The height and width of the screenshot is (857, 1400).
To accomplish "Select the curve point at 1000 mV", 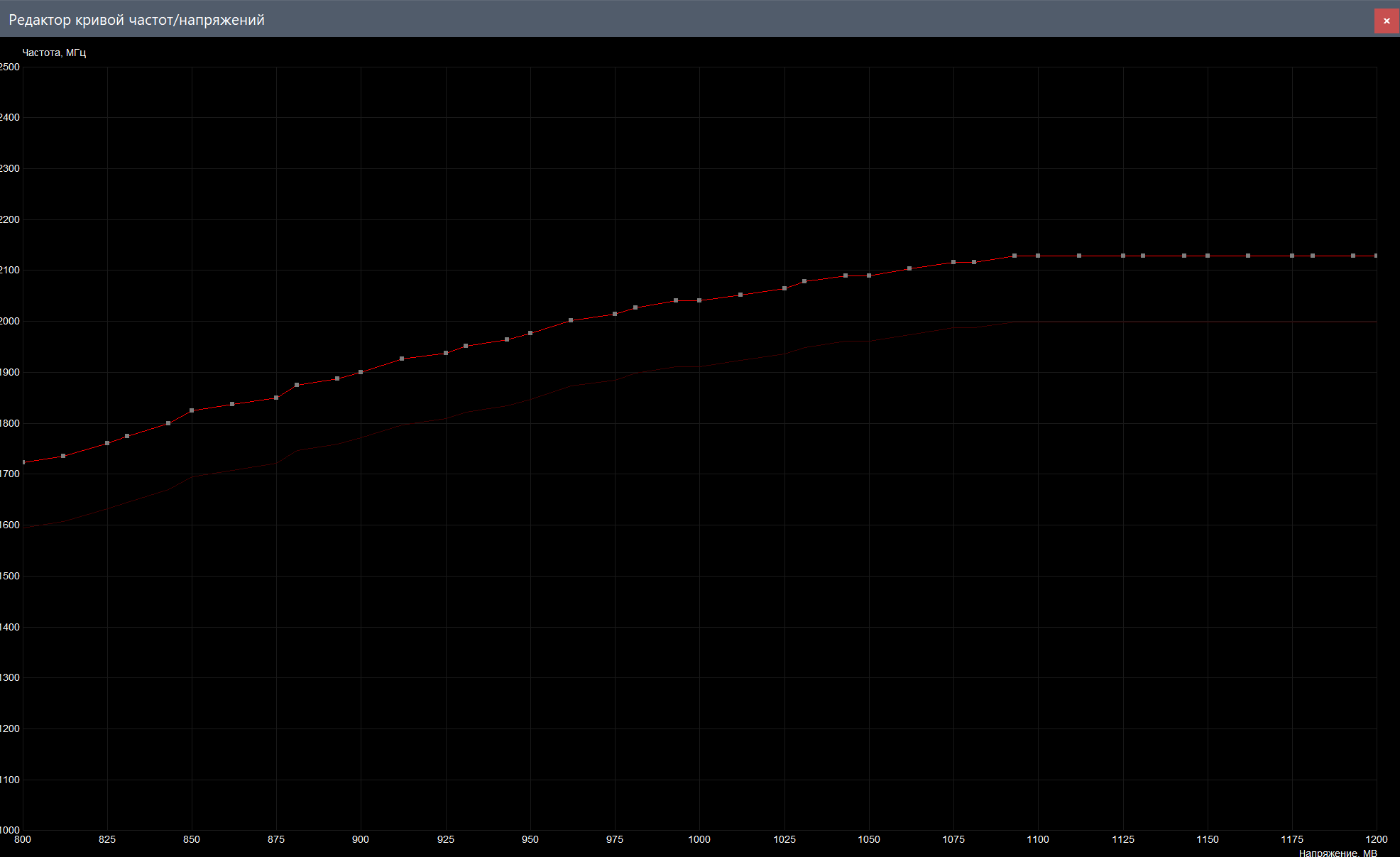I will tap(699, 300).
